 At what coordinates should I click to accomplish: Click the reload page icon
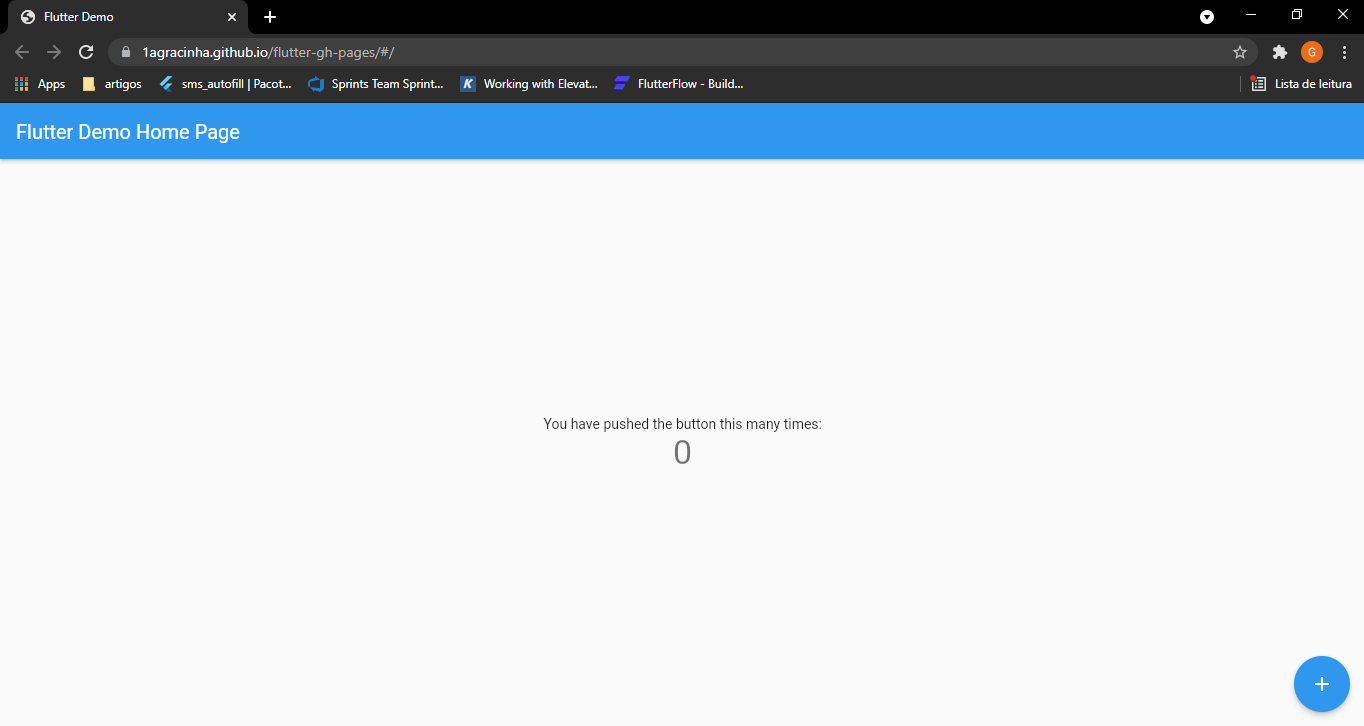86,51
